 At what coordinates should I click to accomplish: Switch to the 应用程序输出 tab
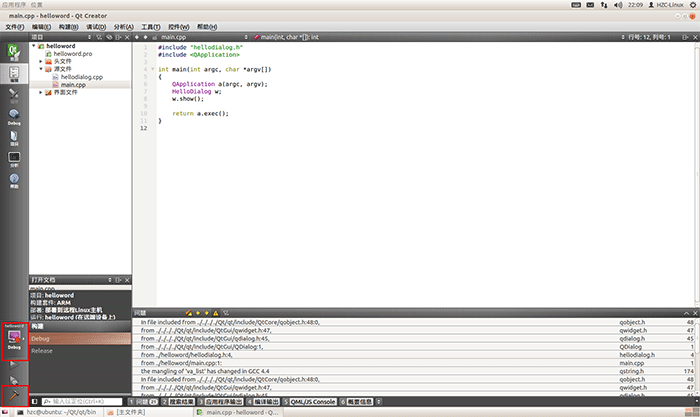220,401
